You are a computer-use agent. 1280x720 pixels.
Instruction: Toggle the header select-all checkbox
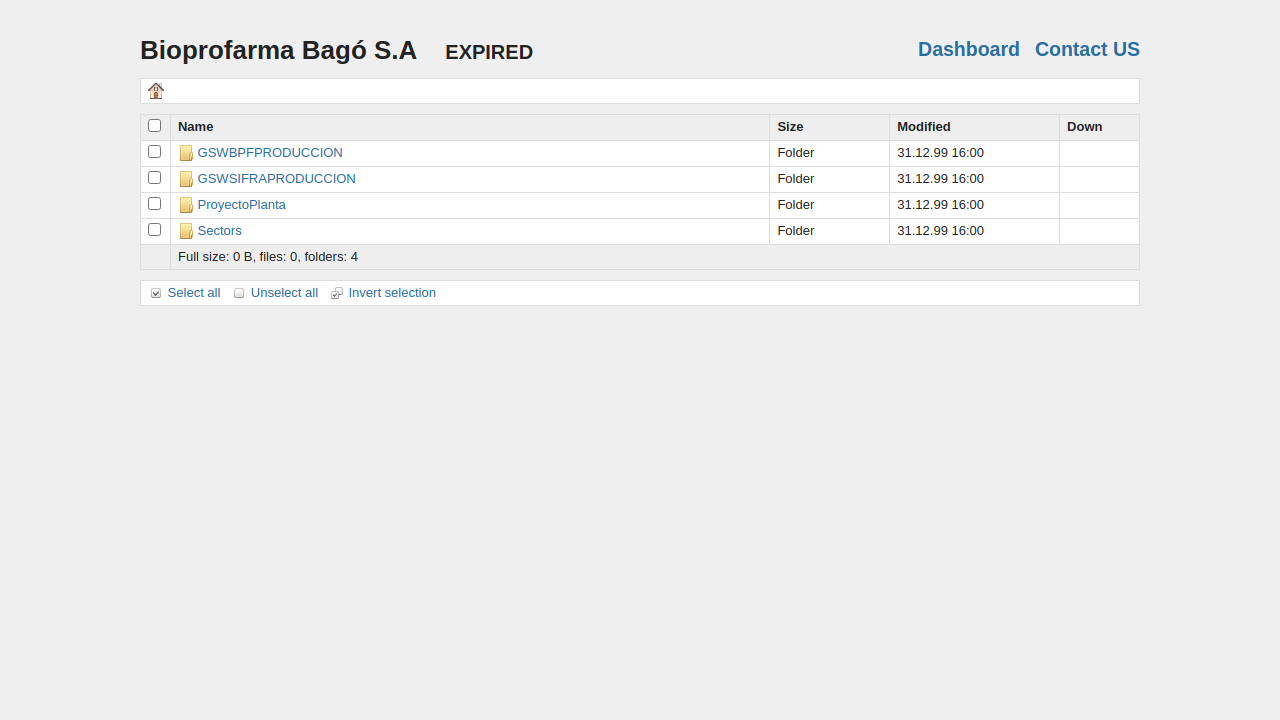(x=154, y=126)
